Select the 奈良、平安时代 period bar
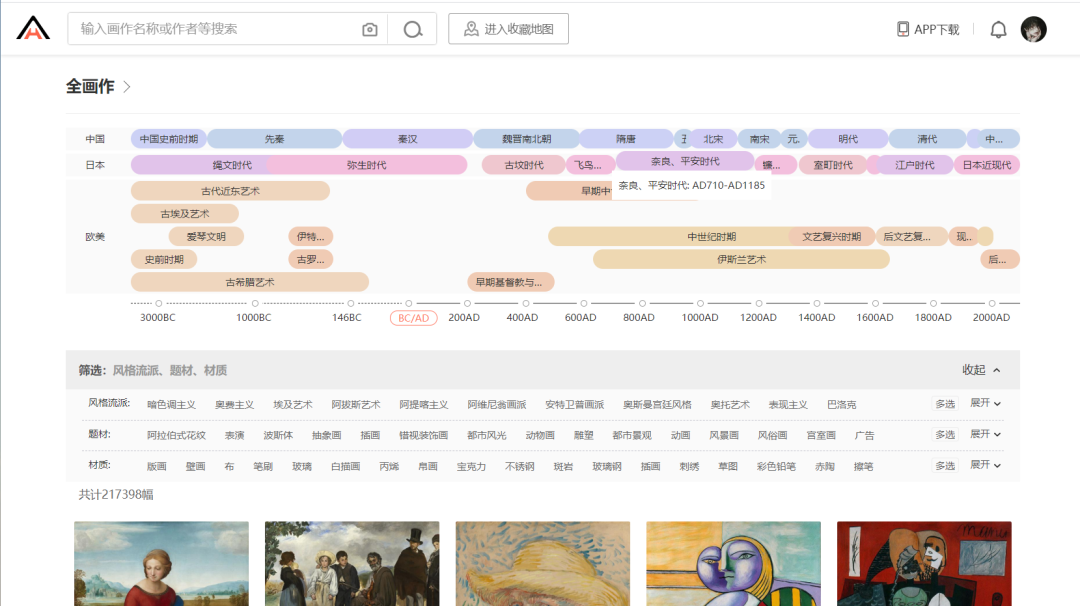 685,161
